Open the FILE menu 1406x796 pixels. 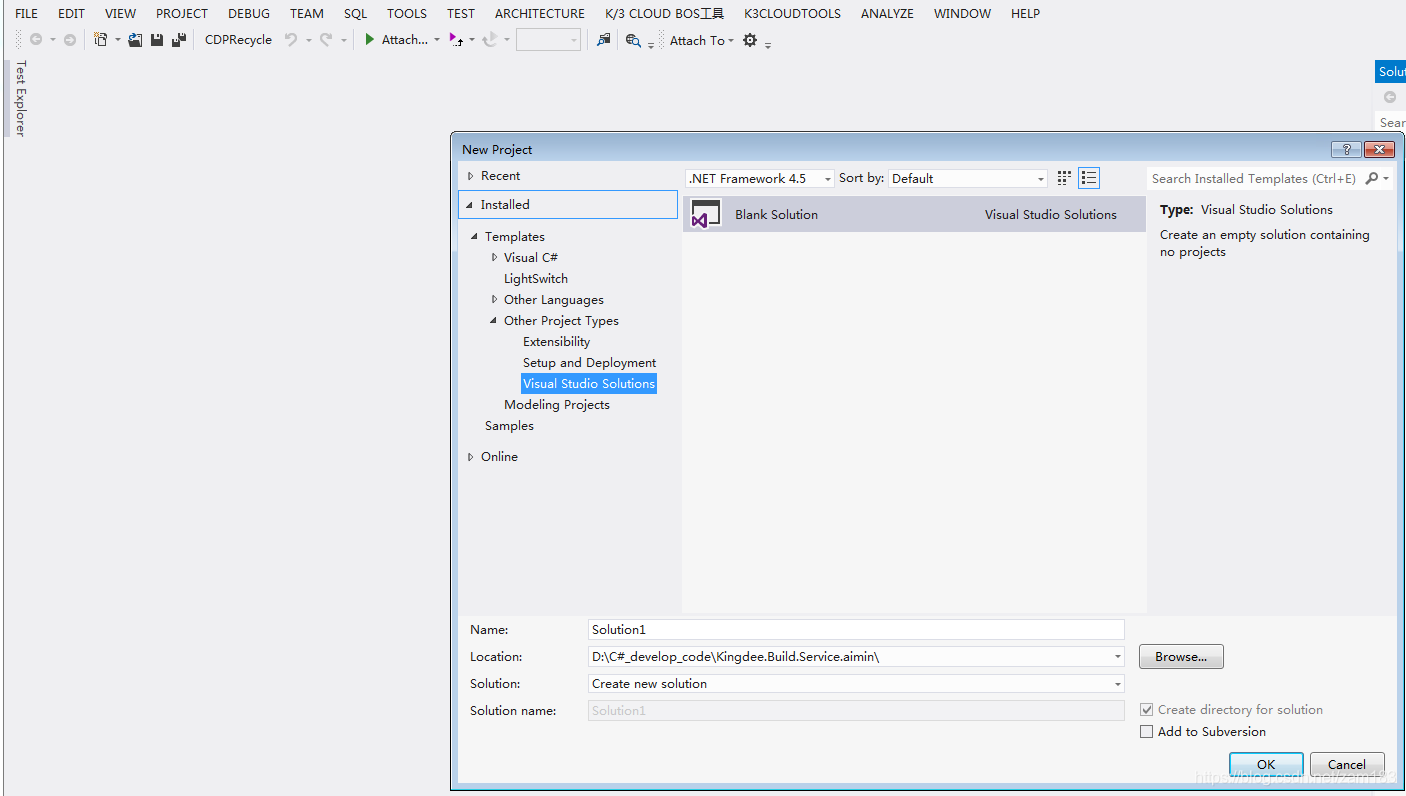click(26, 13)
